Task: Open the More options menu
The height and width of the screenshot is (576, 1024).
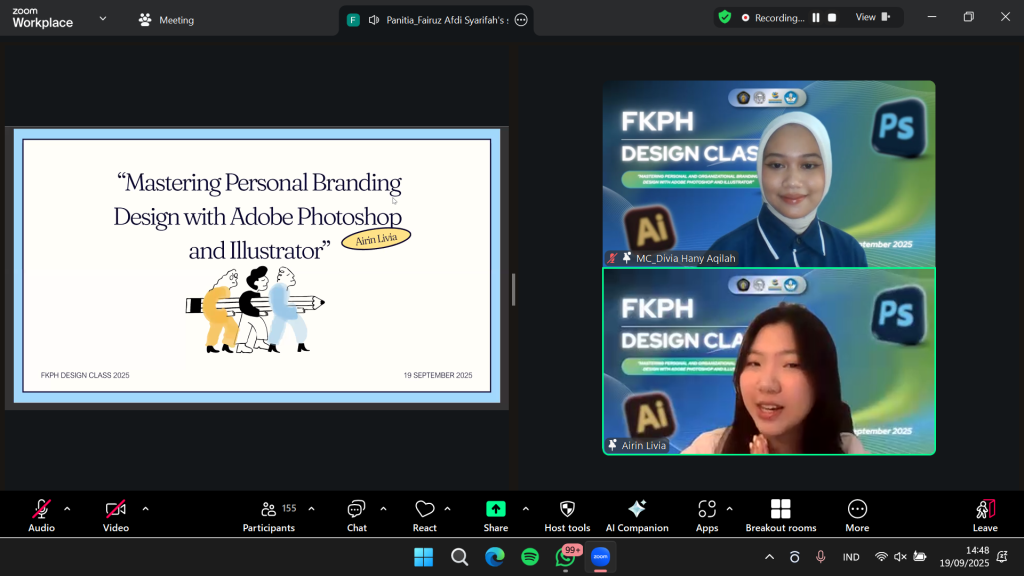Action: (x=857, y=515)
